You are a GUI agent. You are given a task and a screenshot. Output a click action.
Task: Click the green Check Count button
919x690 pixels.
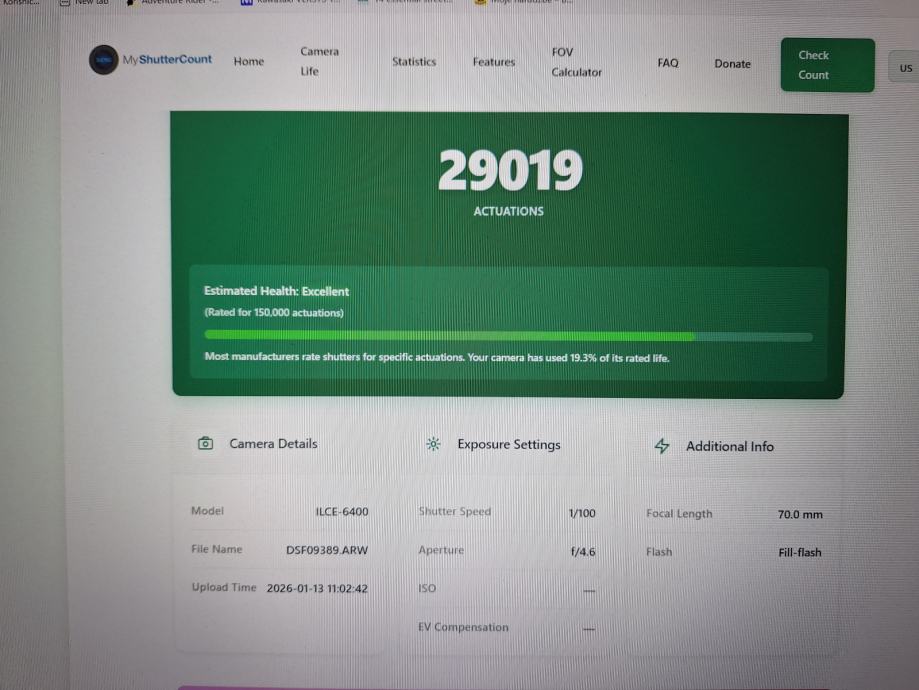click(828, 64)
